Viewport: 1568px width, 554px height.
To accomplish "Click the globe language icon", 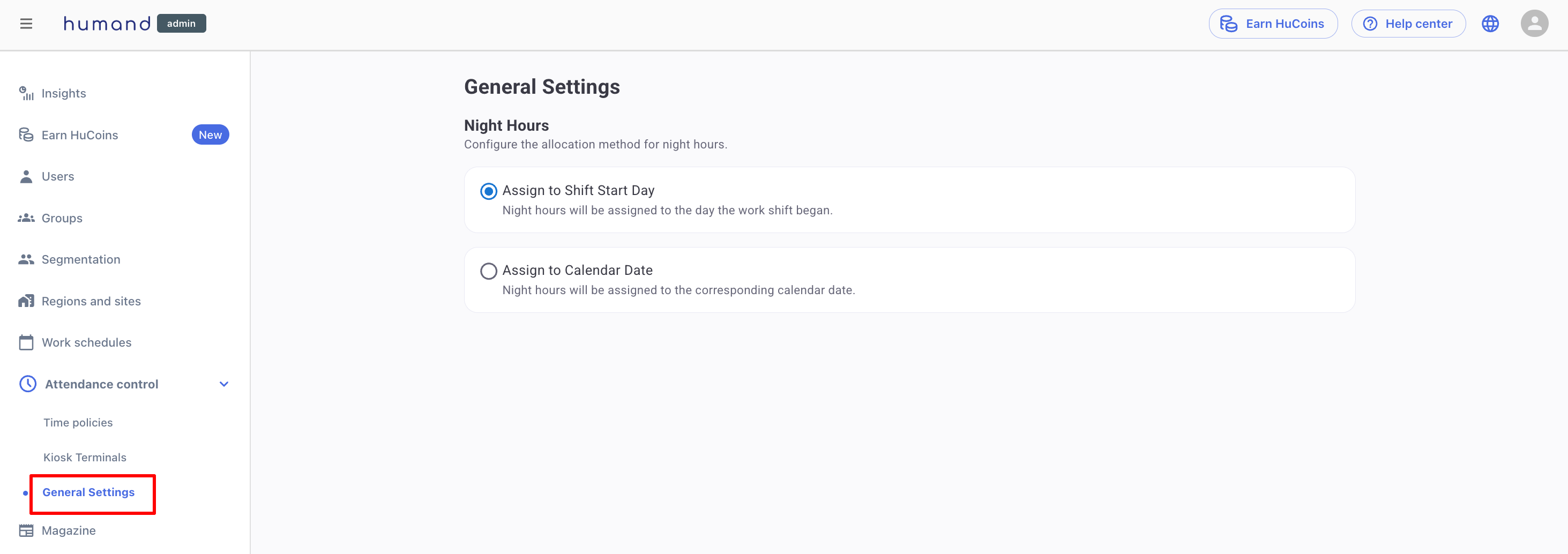I will (1489, 24).
